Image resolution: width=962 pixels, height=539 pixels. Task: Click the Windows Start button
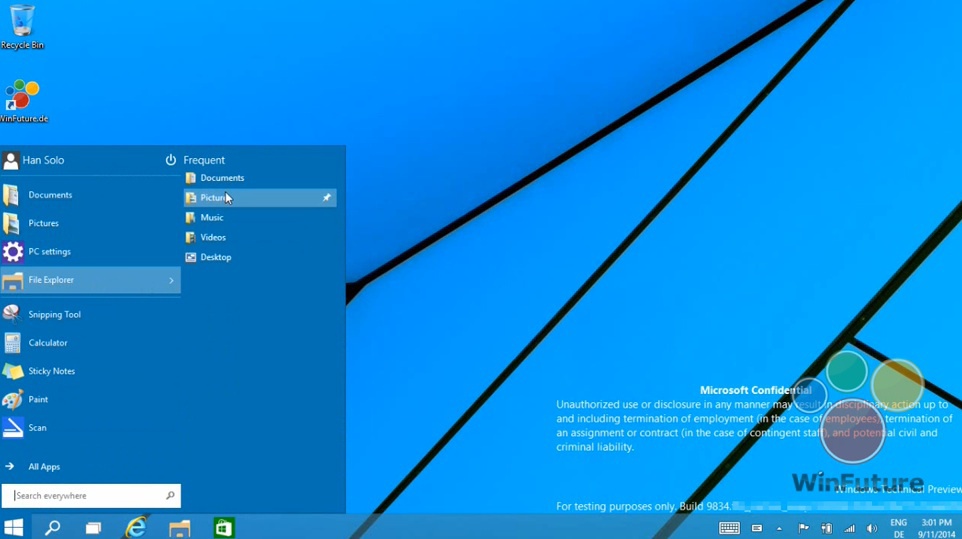[13, 527]
